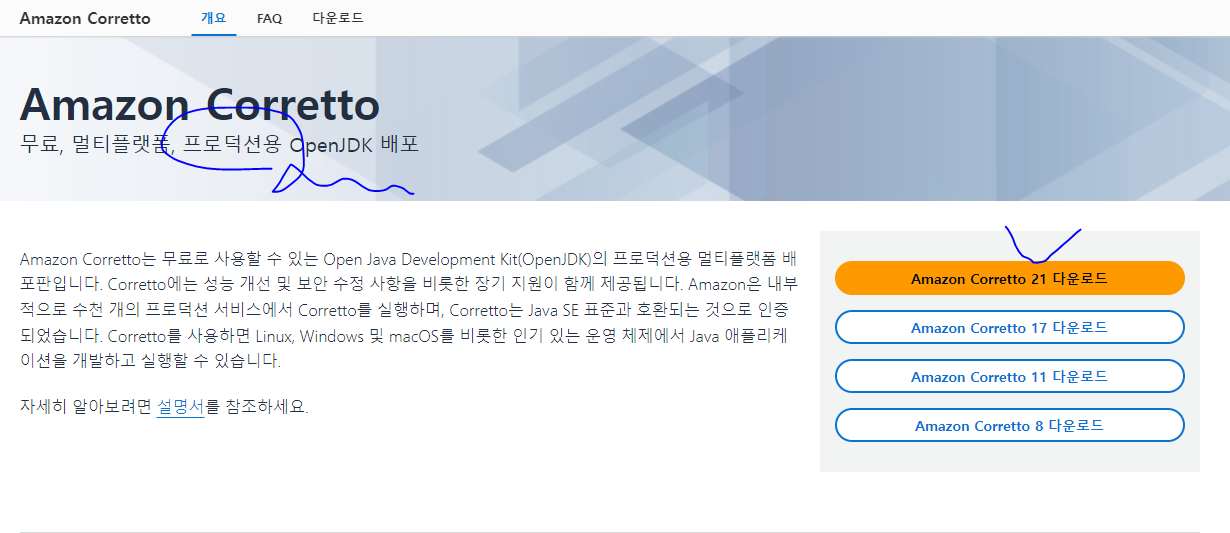Viewport: 1230px width, 533px height.
Task: Download Amazon Corretto 21
Action: (1009, 278)
